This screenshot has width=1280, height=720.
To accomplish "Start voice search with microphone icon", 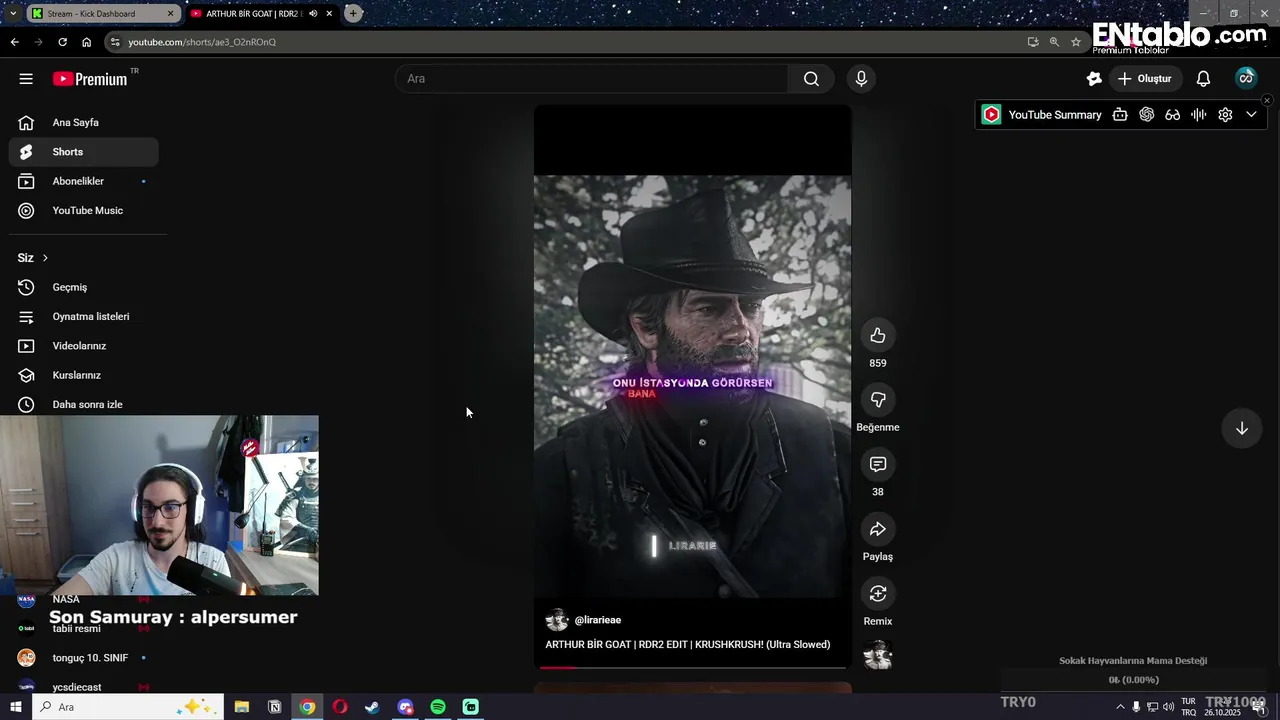I will pos(861,79).
